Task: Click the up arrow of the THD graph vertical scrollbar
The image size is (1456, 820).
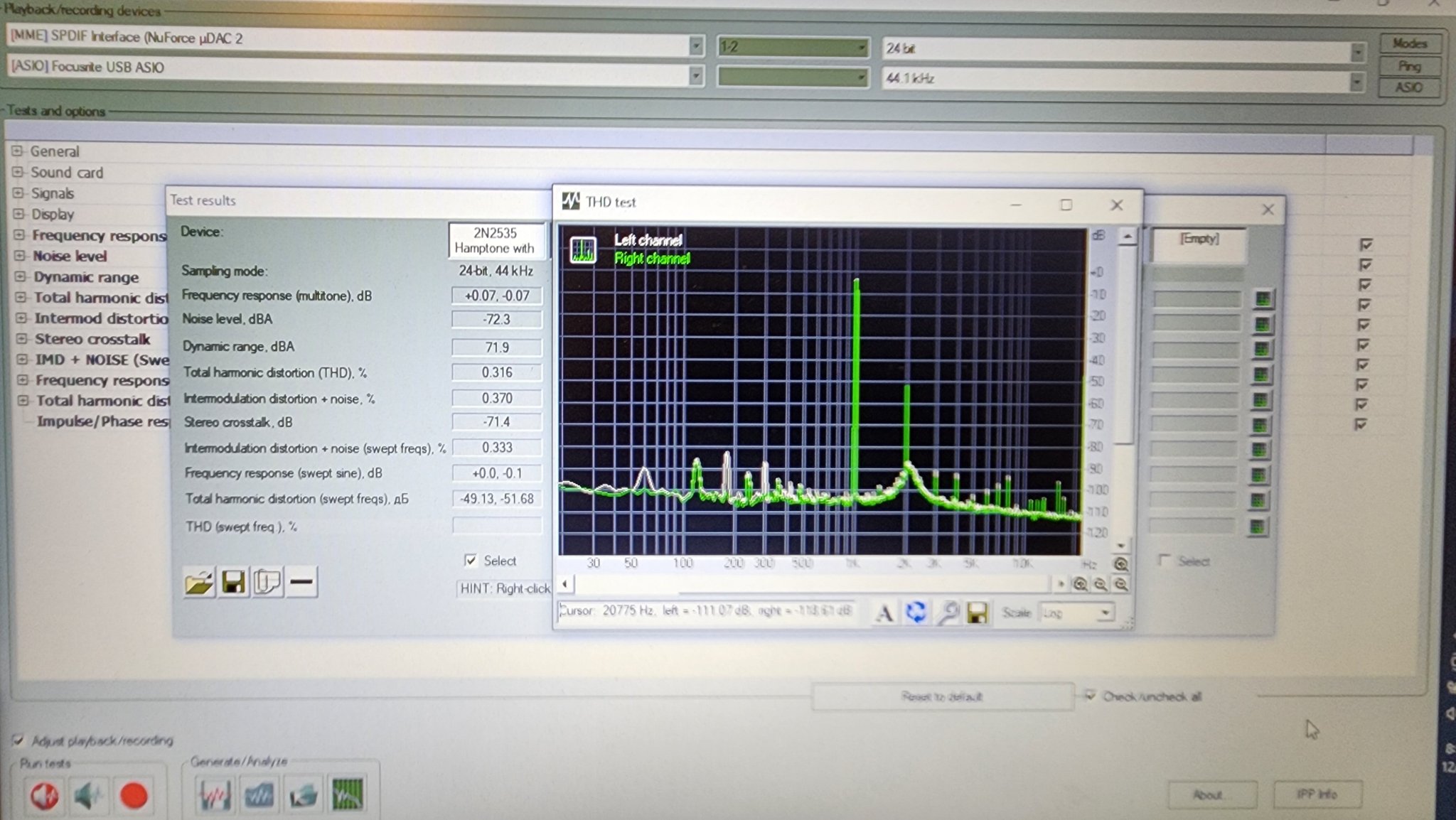Action: pyautogui.click(x=1127, y=236)
